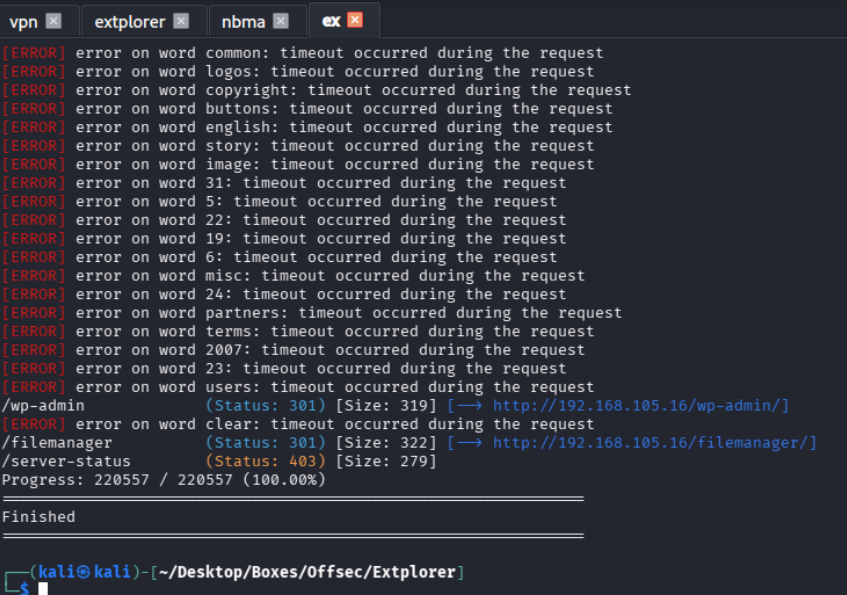The image size is (847, 595).
Task: Click the Progress 100.00% line
Action: pos(164,480)
